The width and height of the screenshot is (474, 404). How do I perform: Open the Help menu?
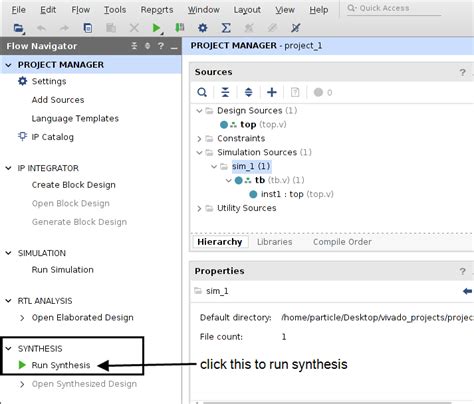coord(319,10)
